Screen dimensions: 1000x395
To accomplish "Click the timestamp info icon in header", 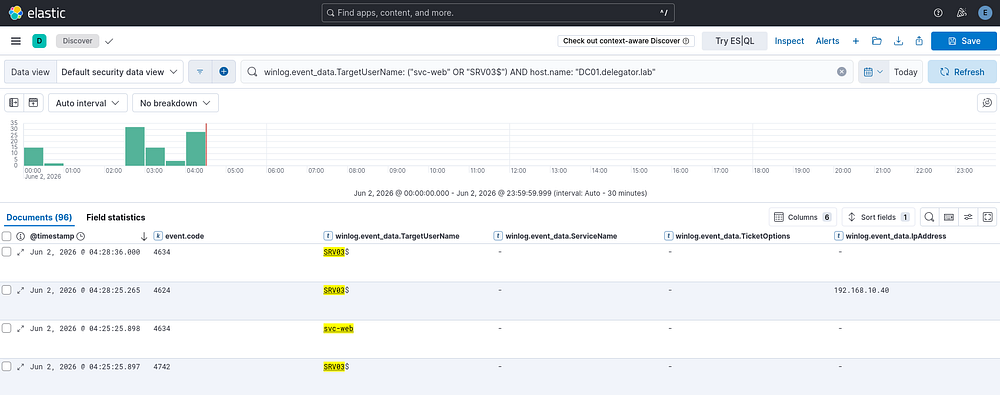I will pyautogui.click(x=20, y=236).
